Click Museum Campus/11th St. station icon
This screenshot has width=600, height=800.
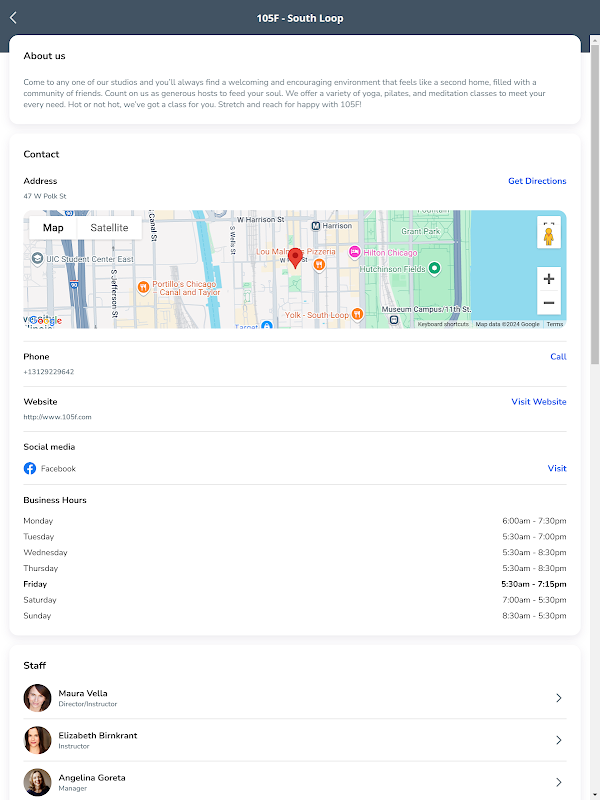coord(394,320)
